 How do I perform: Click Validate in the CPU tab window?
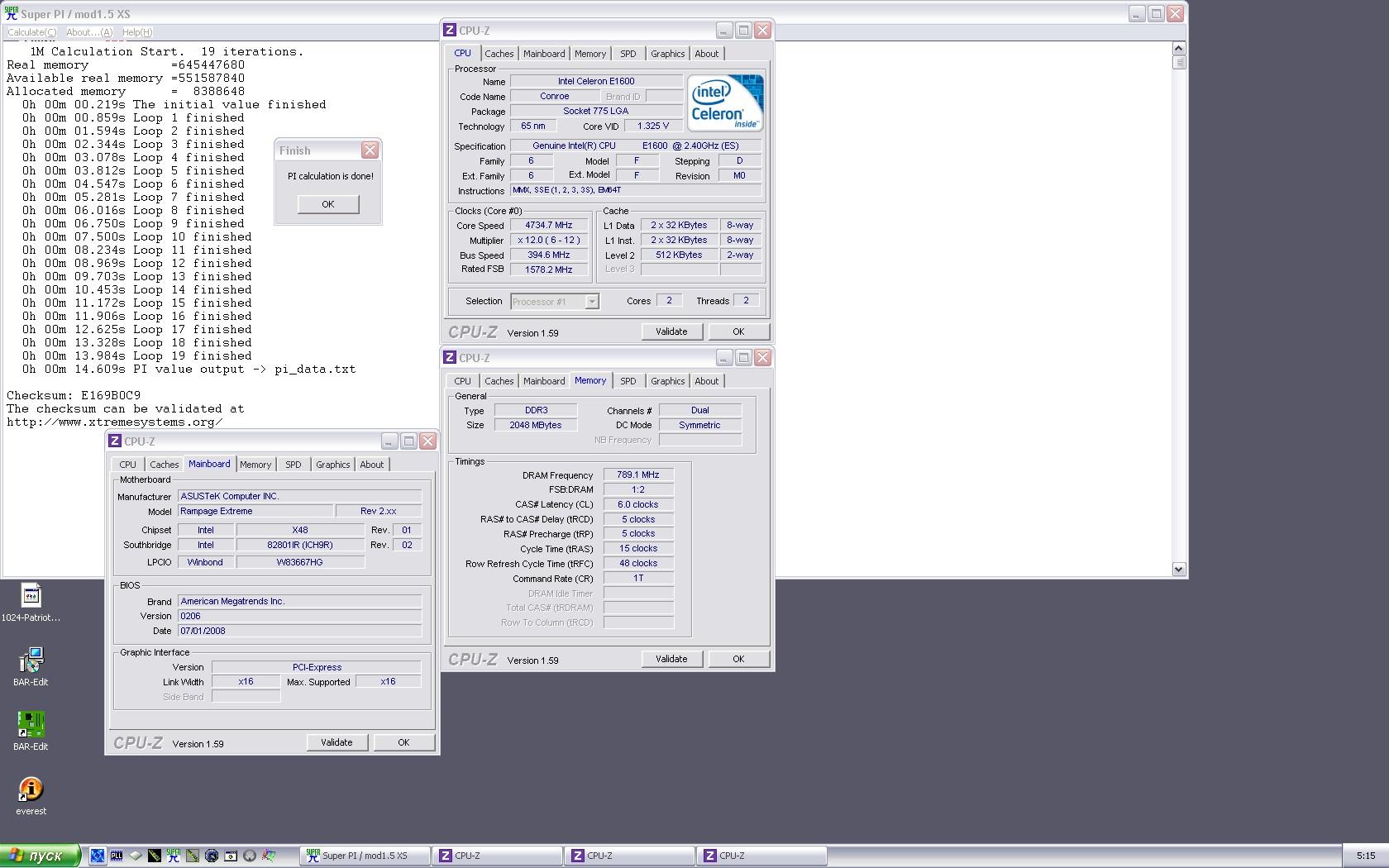671,331
